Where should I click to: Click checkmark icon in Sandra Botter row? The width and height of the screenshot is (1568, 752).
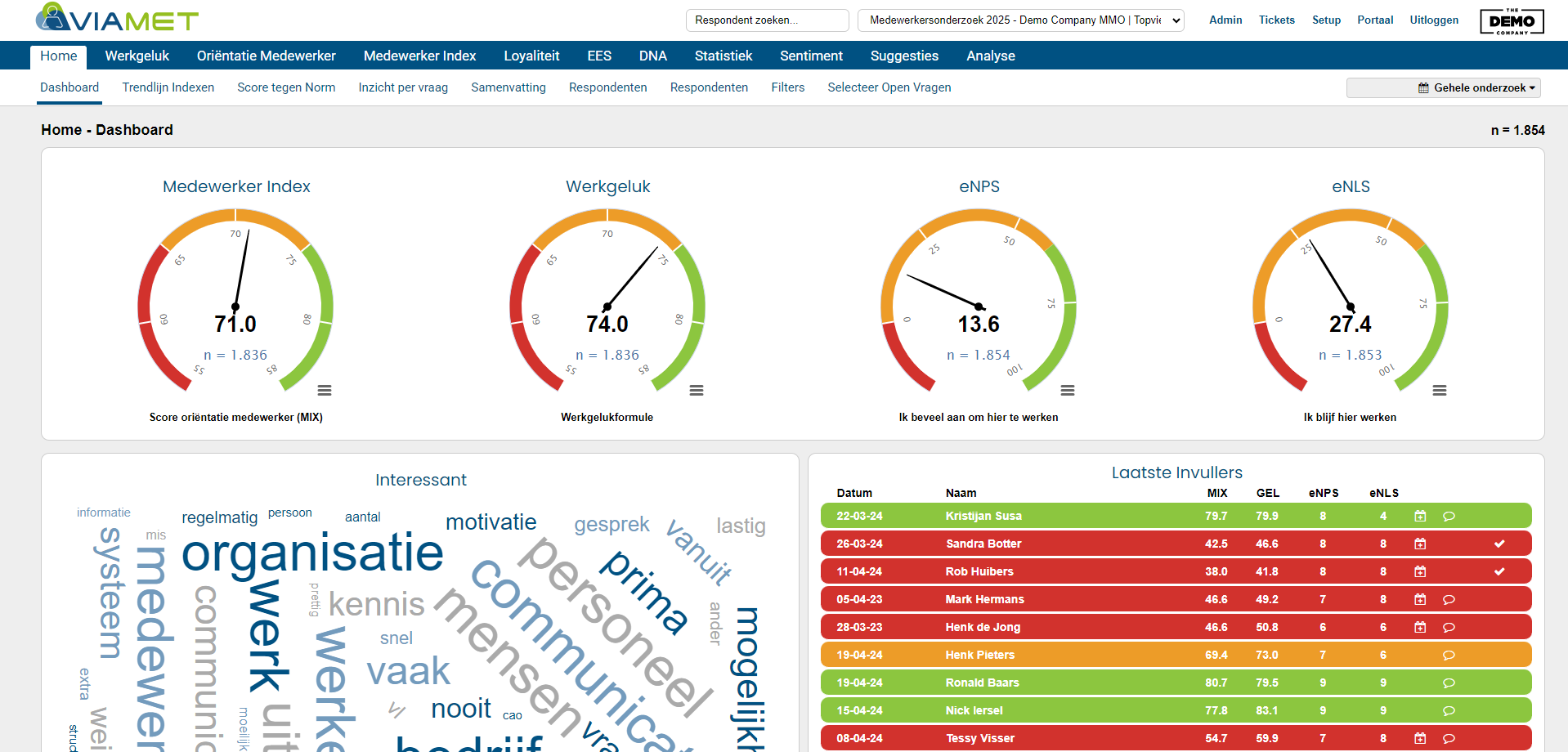(1499, 544)
